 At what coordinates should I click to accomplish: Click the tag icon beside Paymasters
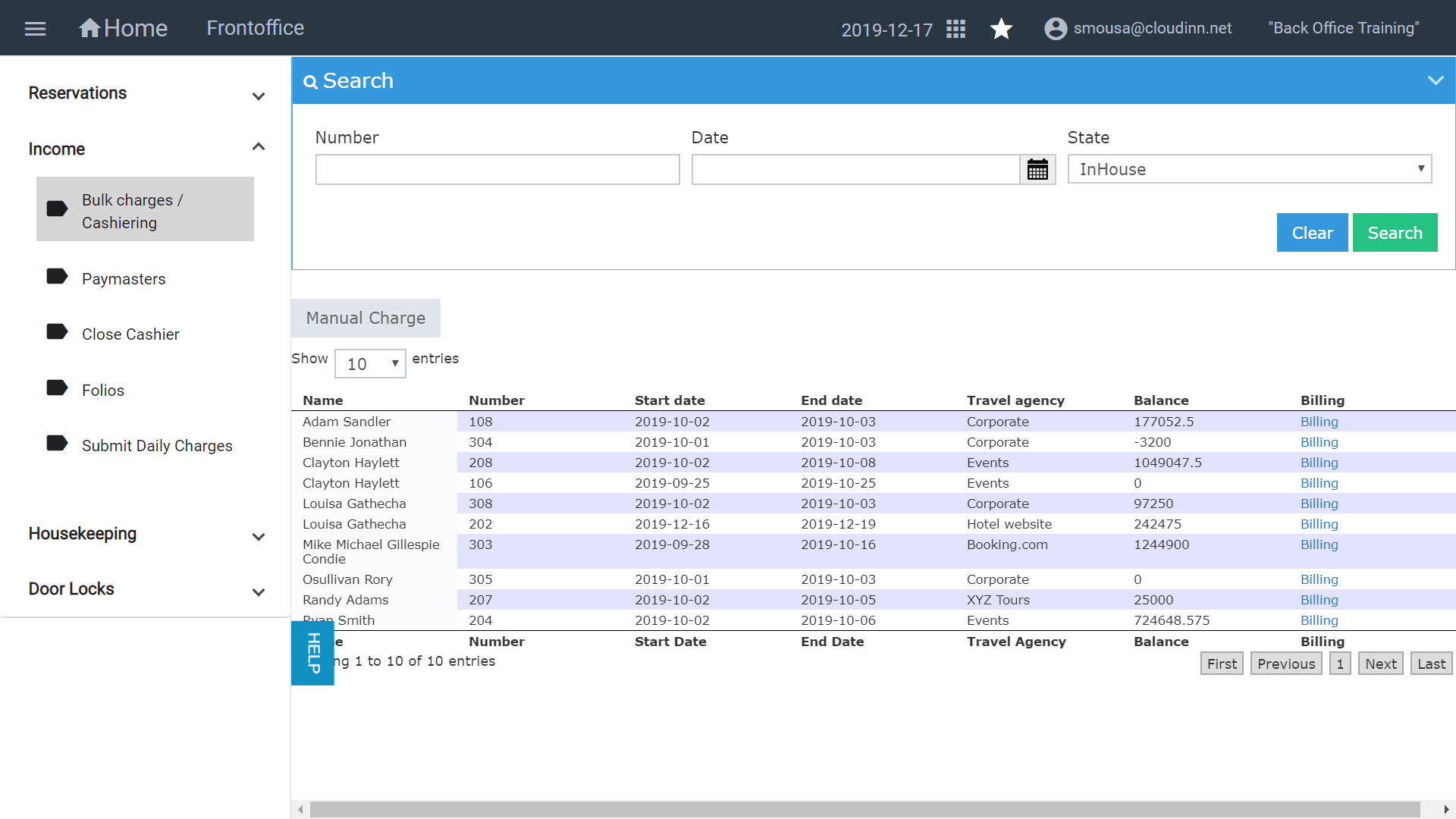pyautogui.click(x=57, y=277)
